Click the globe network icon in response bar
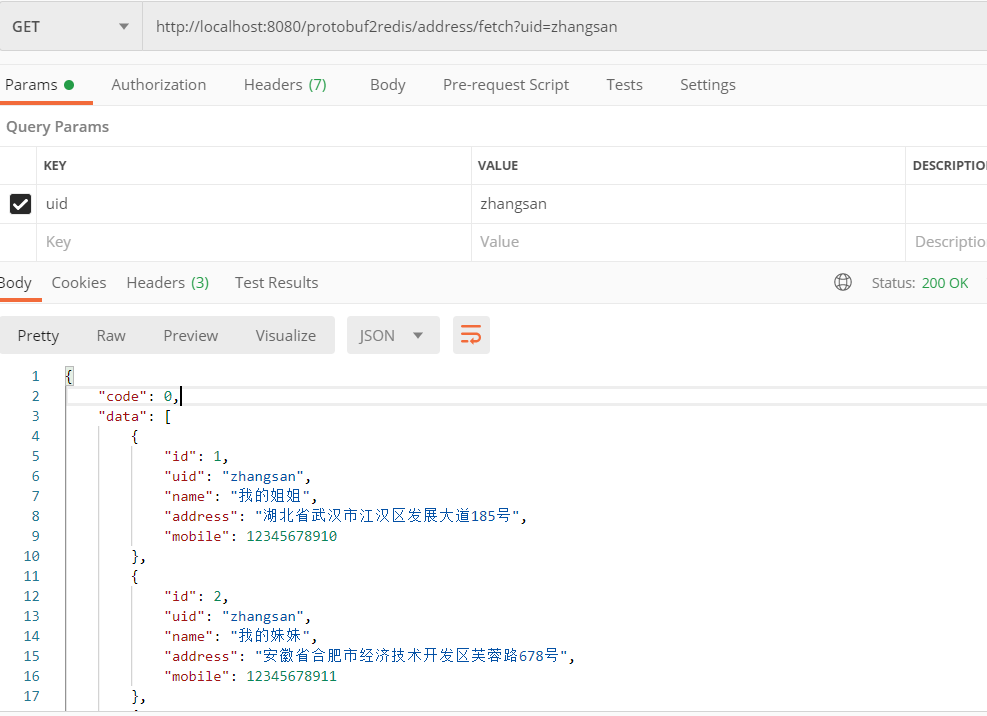Screen dimensions: 987x716 pos(843,282)
